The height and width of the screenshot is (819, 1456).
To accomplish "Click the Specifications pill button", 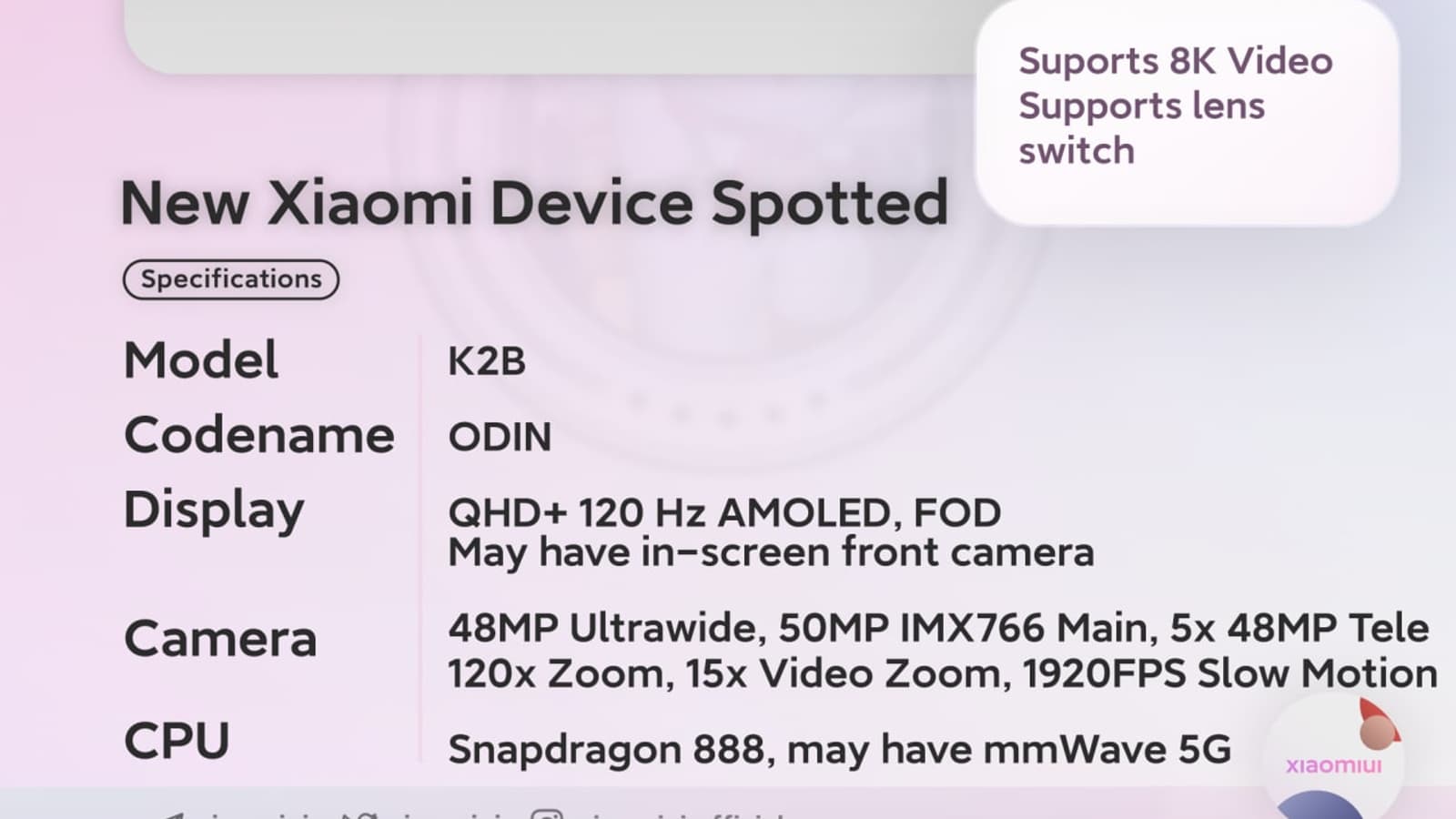I will (231, 279).
